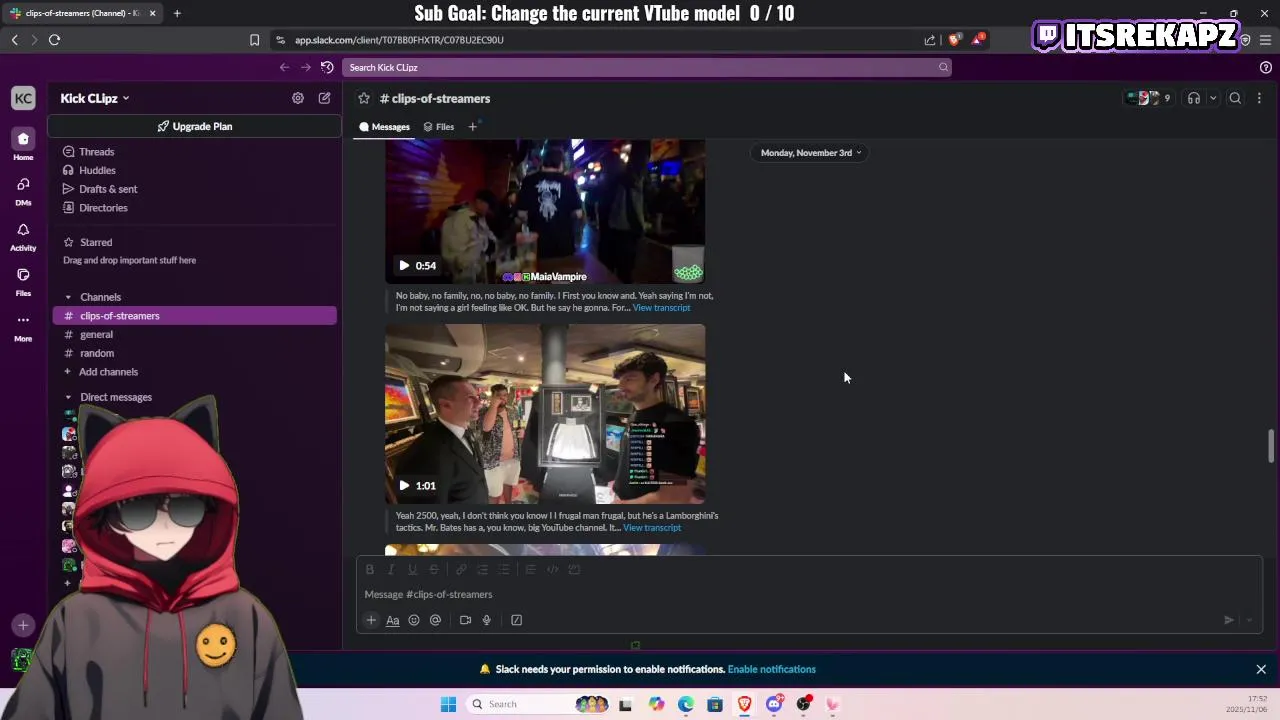Click the 1:01 video thumbnail
This screenshot has height=720, width=1280.
click(x=545, y=414)
